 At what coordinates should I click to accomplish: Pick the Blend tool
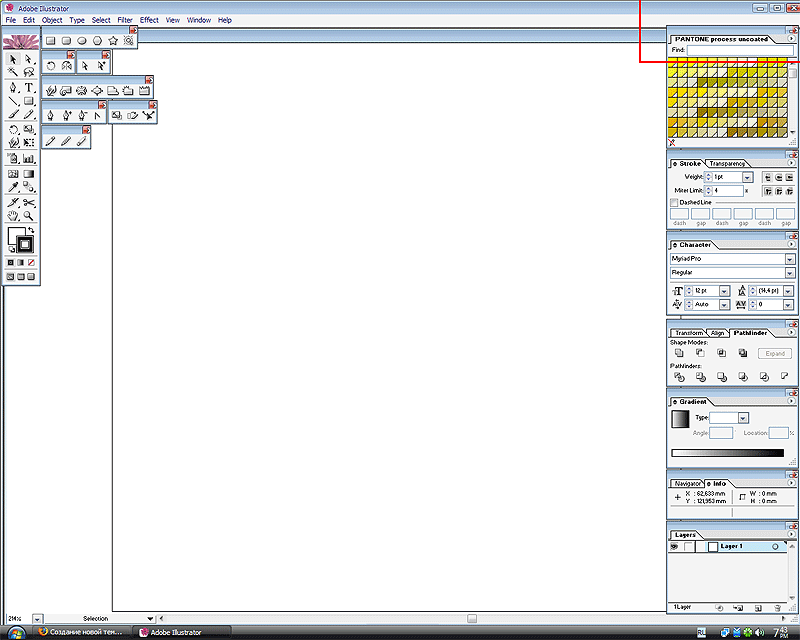(x=29, y=187)
